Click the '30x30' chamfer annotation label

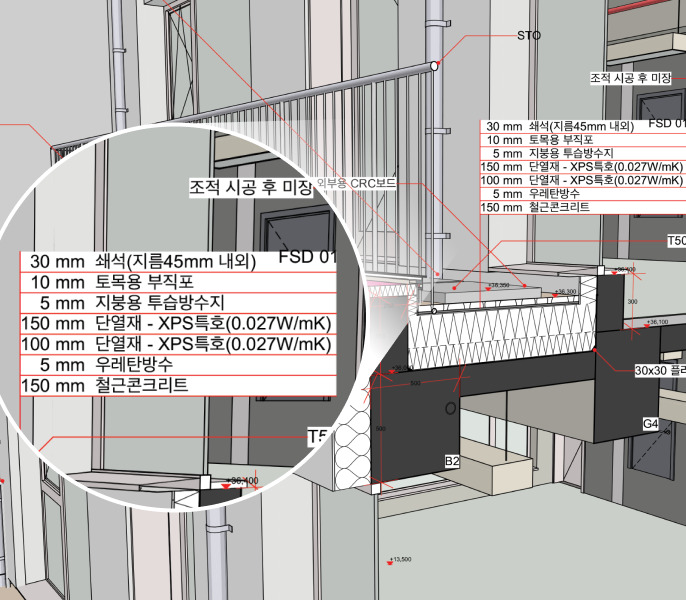tap(660, 371)
